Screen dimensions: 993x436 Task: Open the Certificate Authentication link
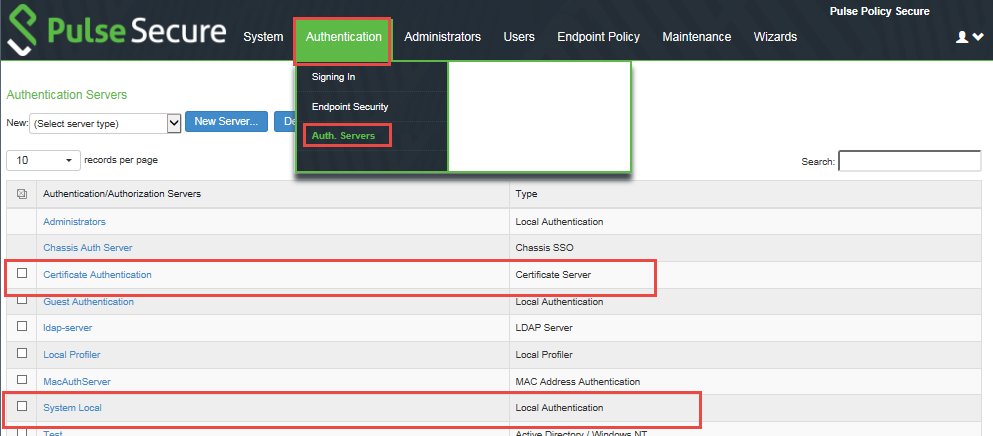pos(98,274)
